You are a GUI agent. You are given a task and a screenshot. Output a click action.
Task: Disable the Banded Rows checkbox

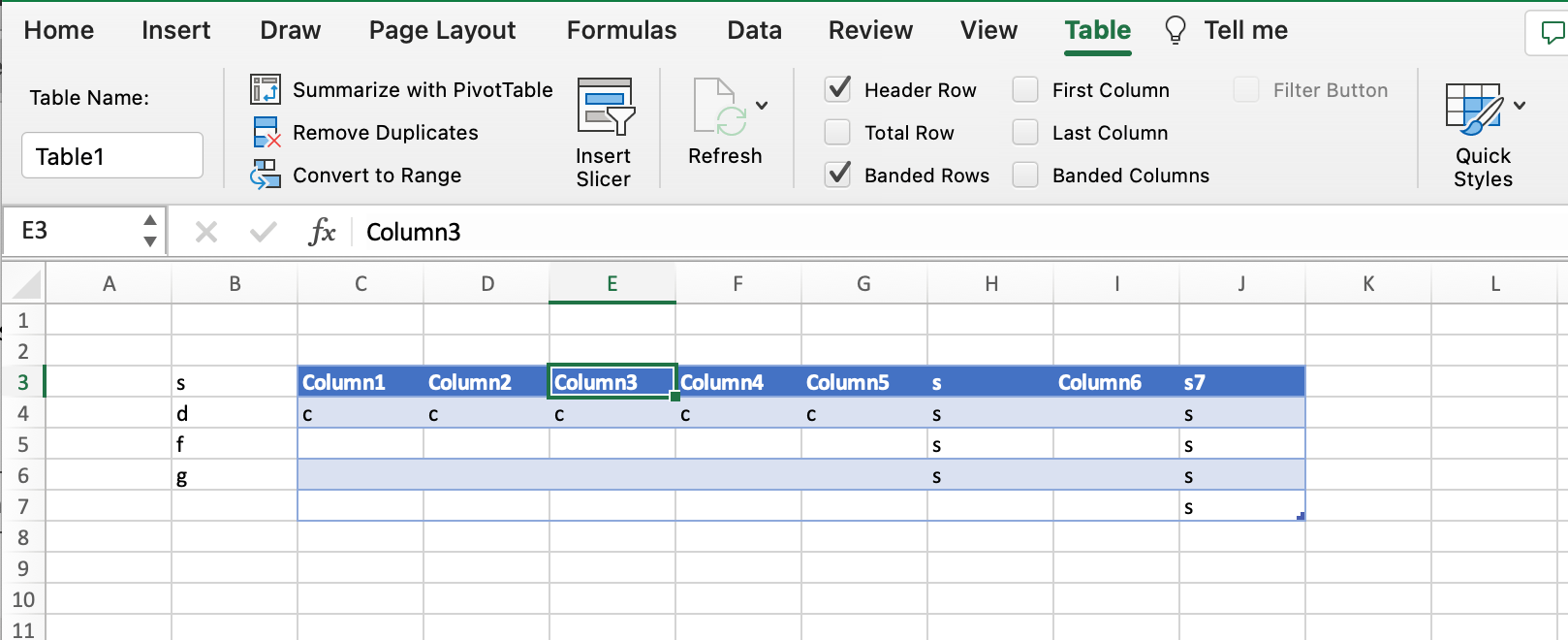(838, 175)
